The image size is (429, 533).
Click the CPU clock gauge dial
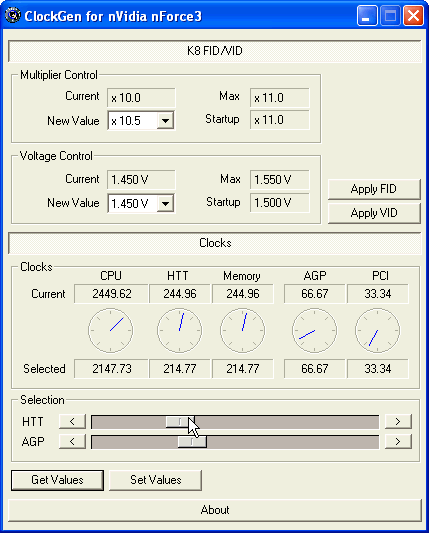110,330
